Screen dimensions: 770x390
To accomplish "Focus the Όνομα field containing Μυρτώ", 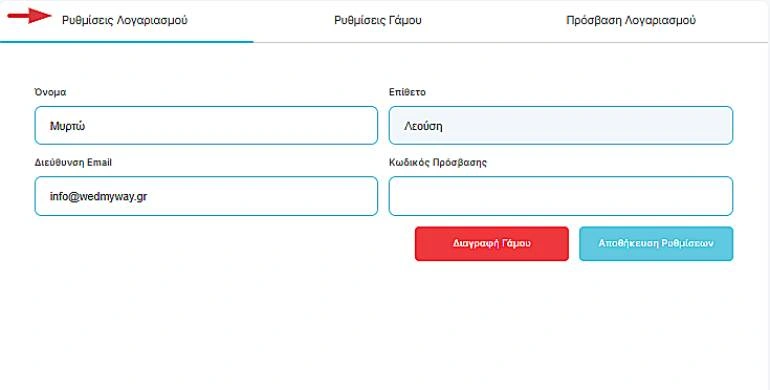I will (x=206, y=126).
